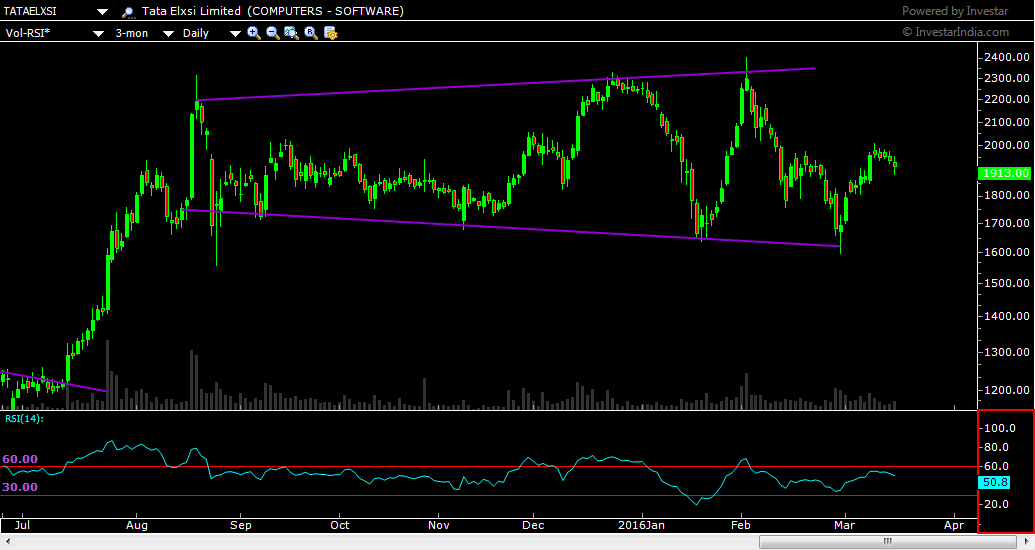Click the RSI(14) indicator label
The image size is (1035, 550).
point(24,419)
